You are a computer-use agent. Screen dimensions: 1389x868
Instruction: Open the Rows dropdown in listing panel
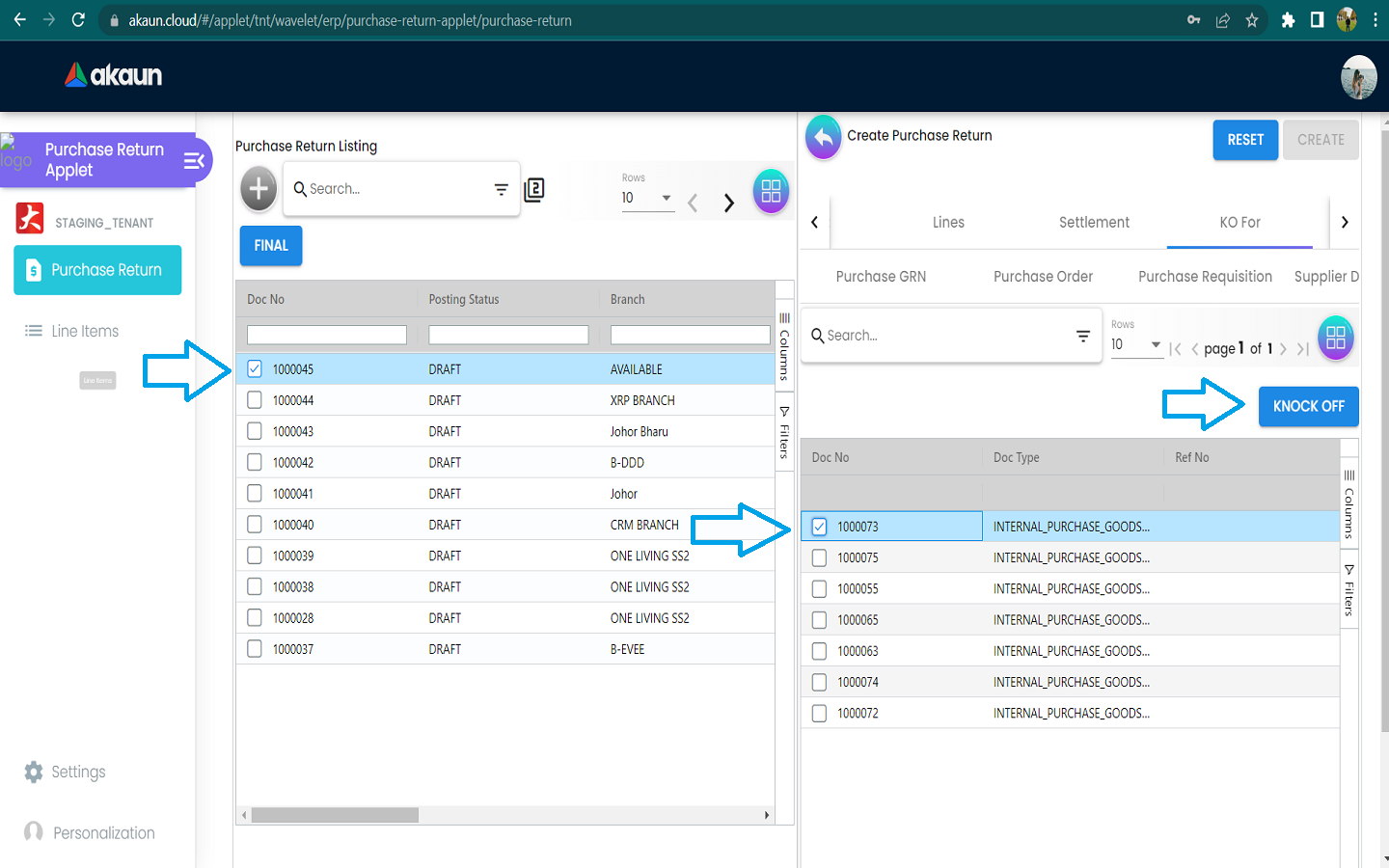(647, 198)
